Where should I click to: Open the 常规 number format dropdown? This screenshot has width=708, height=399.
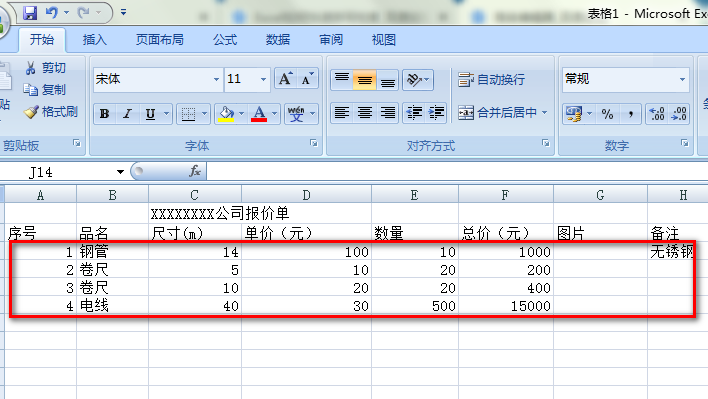682,79
